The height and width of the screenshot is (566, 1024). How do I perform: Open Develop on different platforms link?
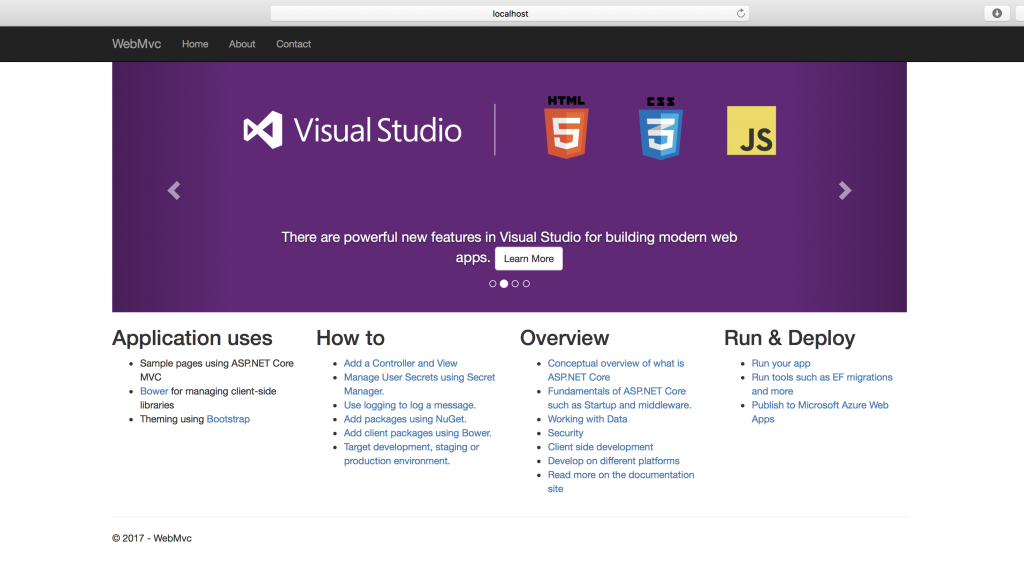click(613, 461)
